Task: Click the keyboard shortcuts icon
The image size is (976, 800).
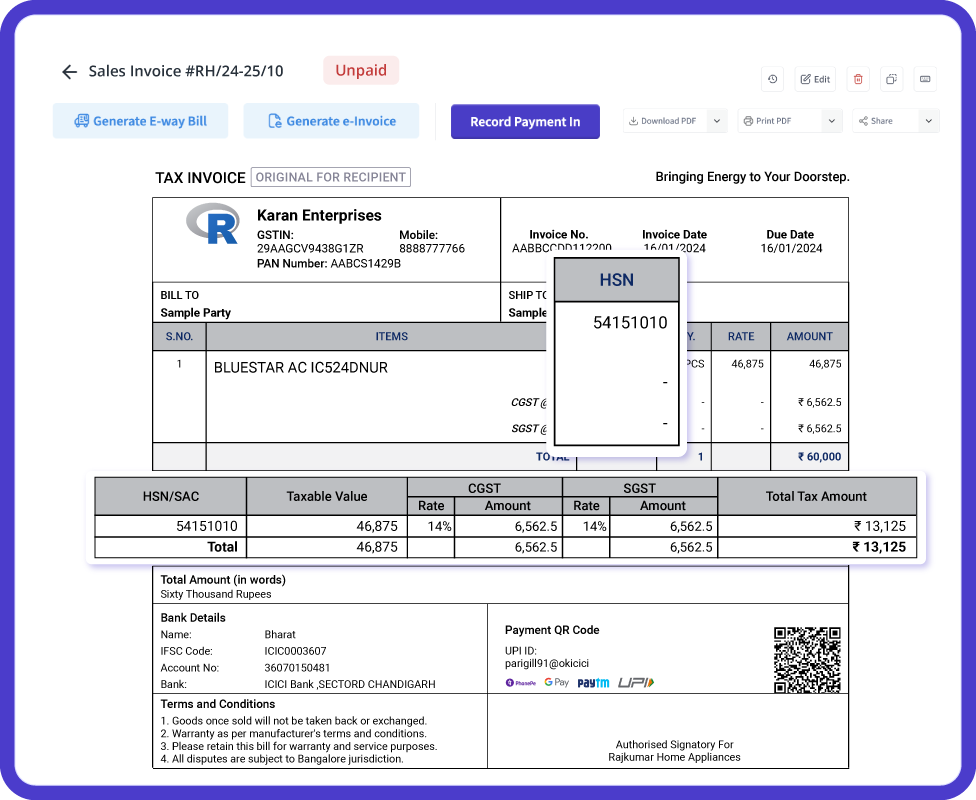Action: (925, 79)
